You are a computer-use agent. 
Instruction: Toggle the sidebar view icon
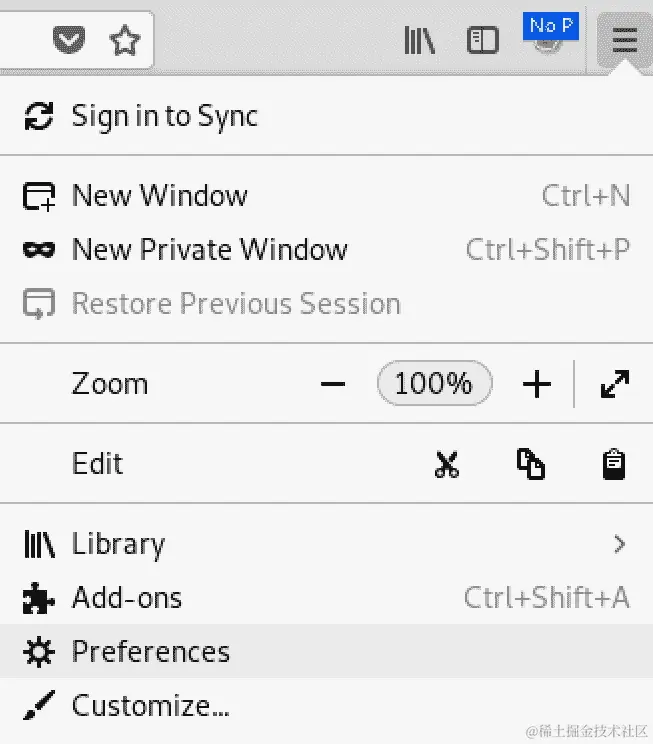(x=483, y=40)
